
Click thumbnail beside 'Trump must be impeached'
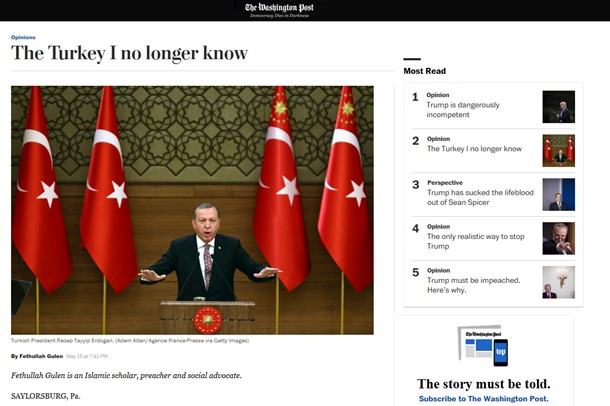click(x=558, y=282)
